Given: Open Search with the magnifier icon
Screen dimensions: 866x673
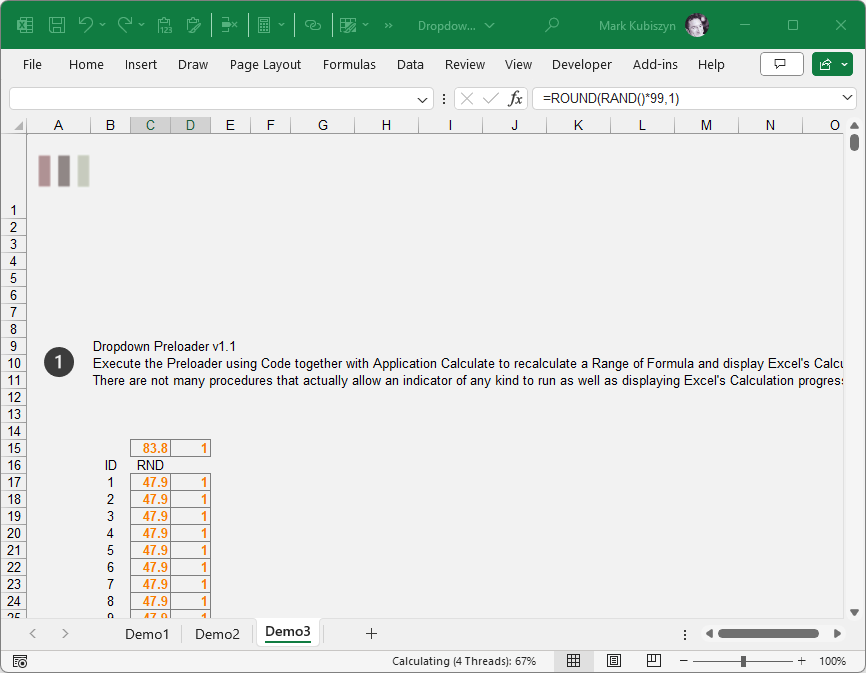Looking at the screenshot, I should [x=551, y=25].
